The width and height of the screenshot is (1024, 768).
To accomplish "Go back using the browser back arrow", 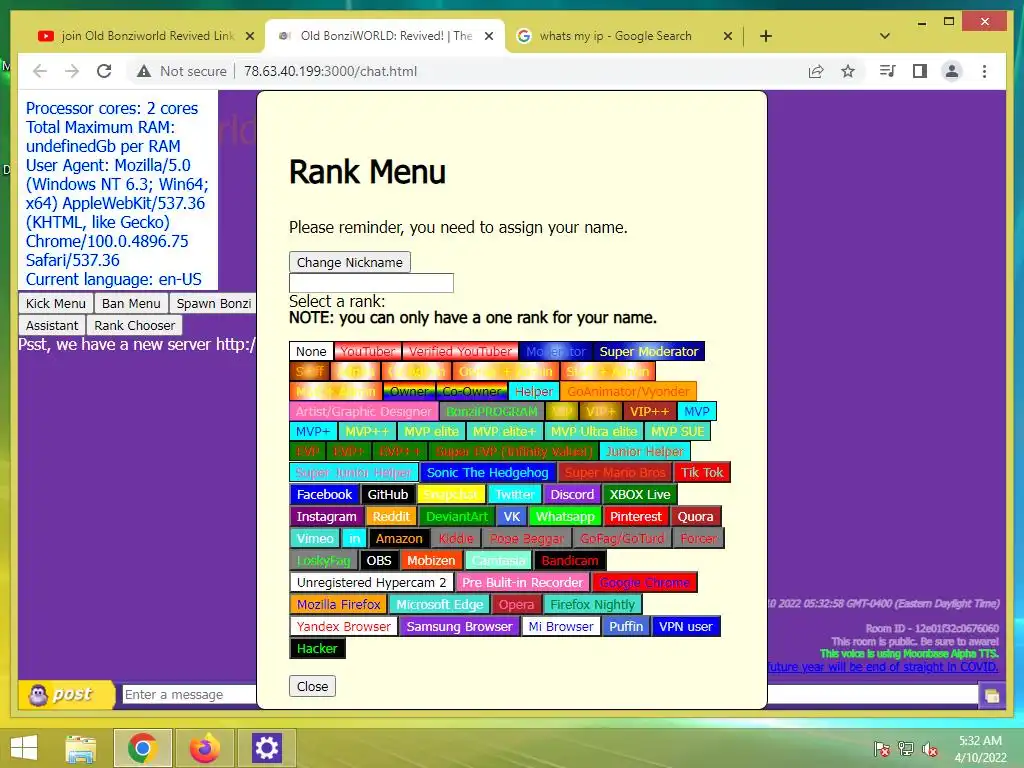I will tap(40, 71).
